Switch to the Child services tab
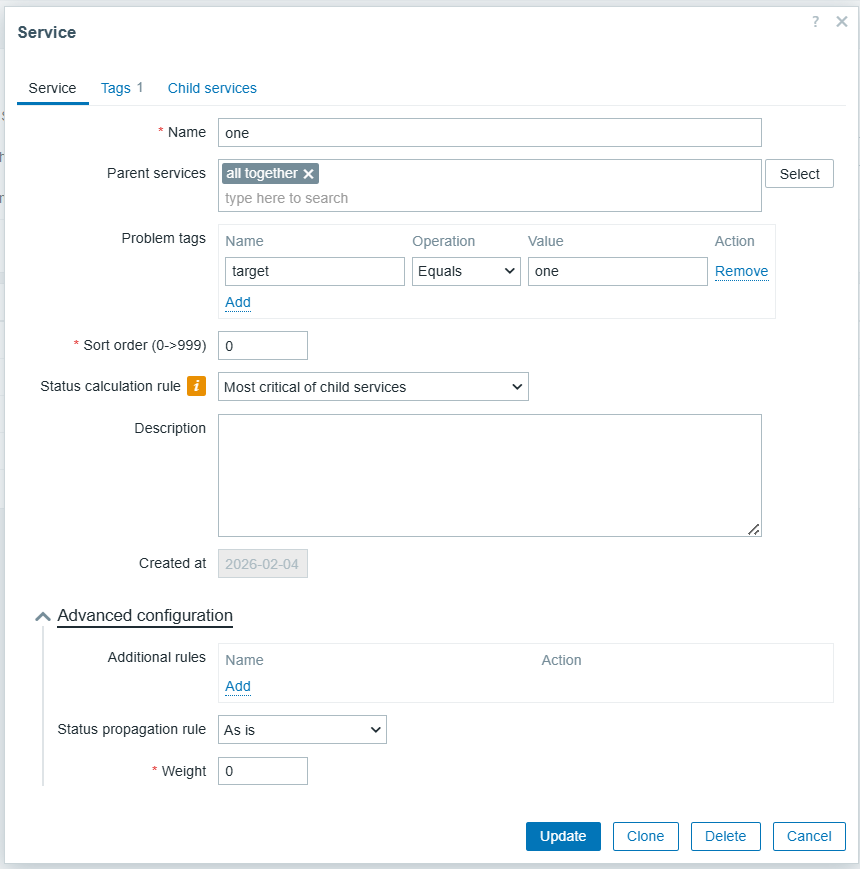 coord(212,88)
